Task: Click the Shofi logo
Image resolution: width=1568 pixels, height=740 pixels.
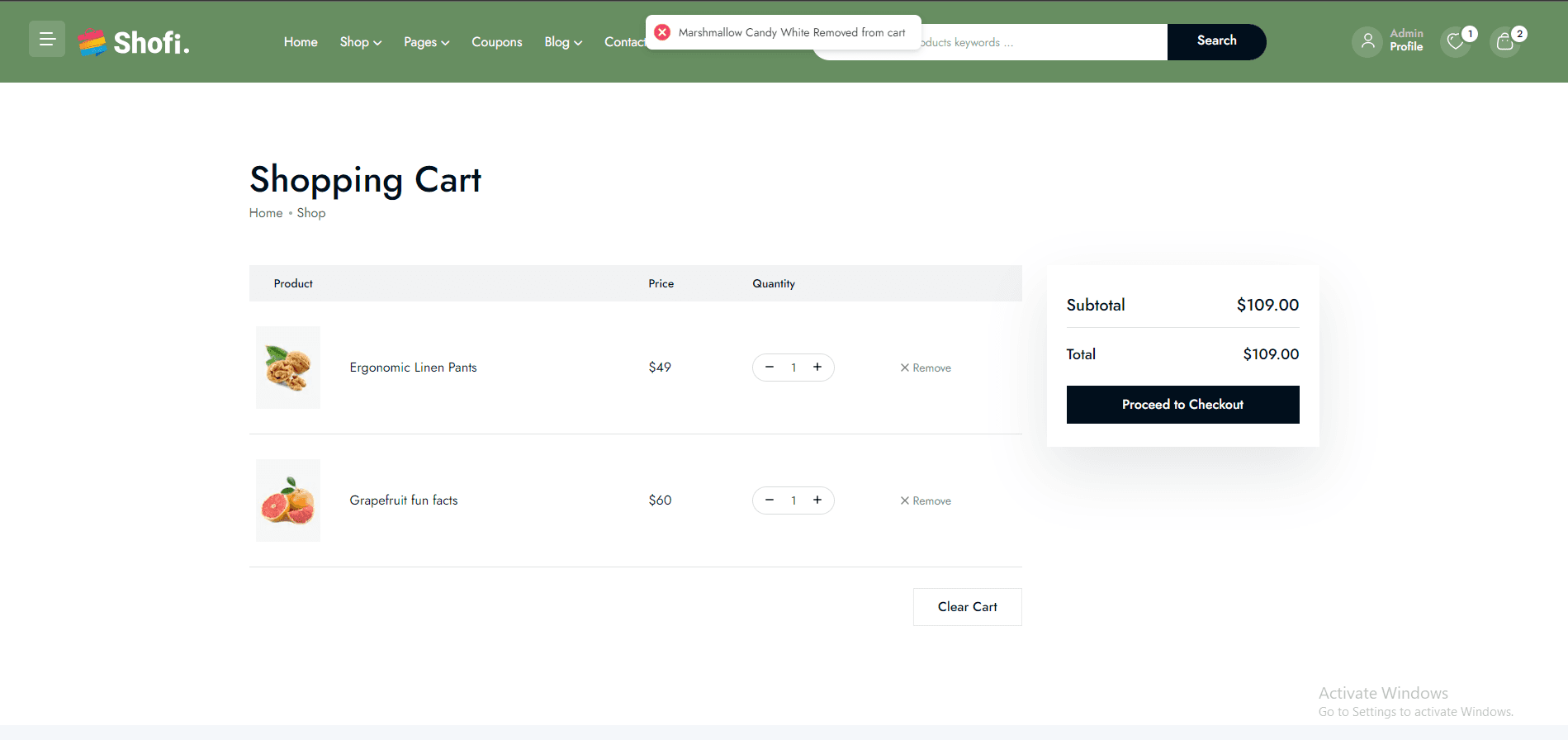Action: pyautogui.click(x=135, y=42)
